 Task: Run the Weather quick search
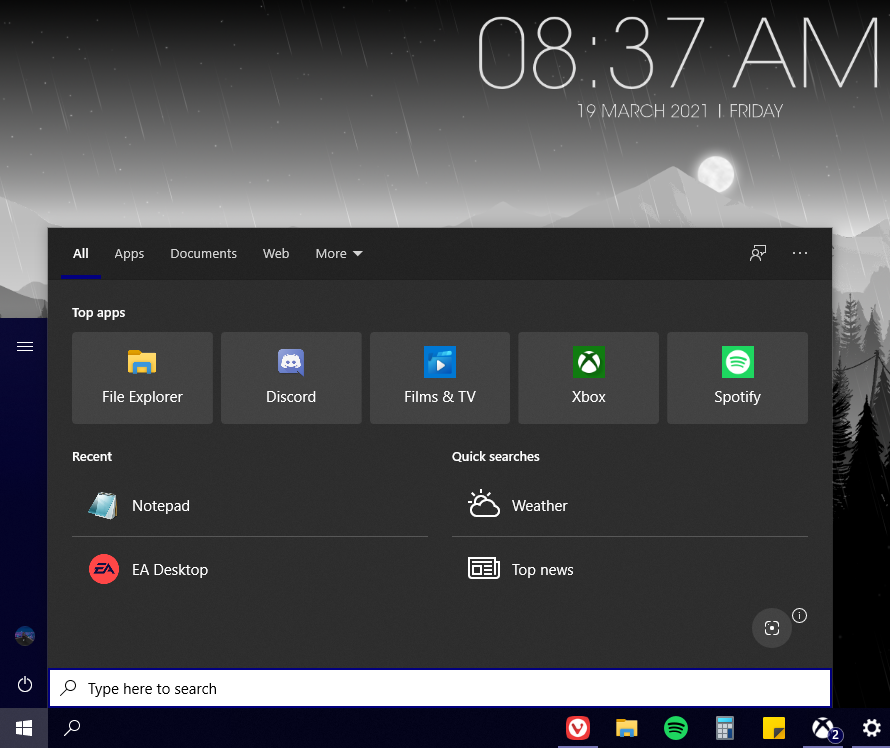click(x=629, y=506)
